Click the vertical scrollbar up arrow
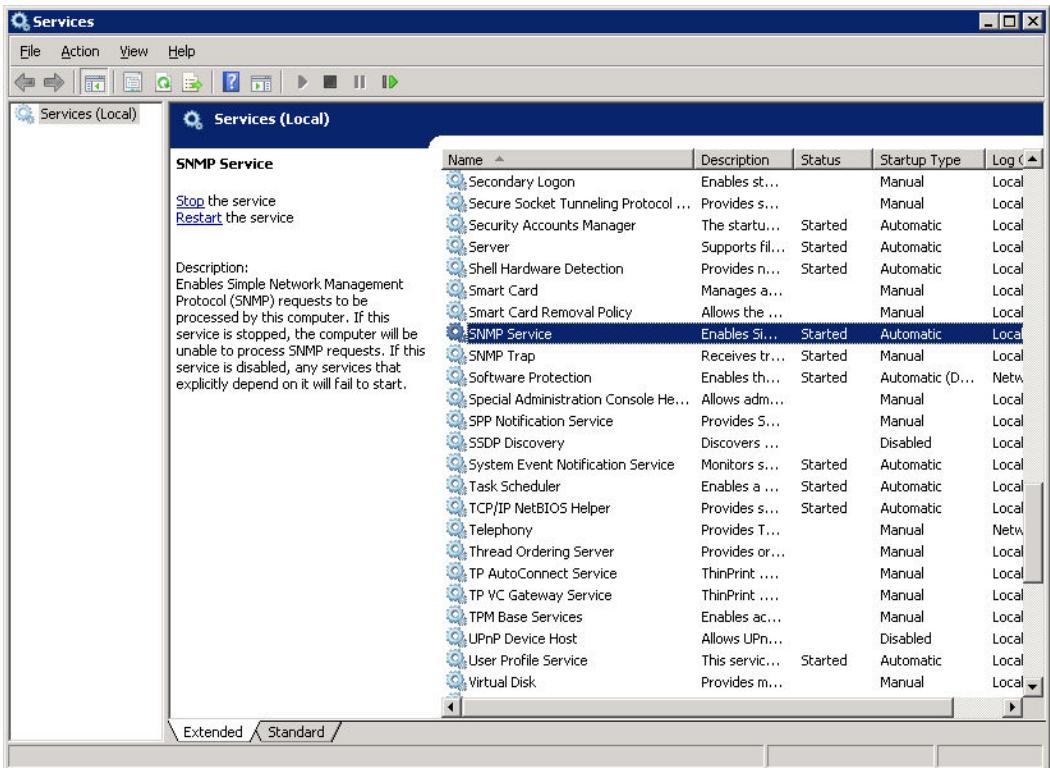This screenshot has height=768, width=1050. tap(1033, 159)
